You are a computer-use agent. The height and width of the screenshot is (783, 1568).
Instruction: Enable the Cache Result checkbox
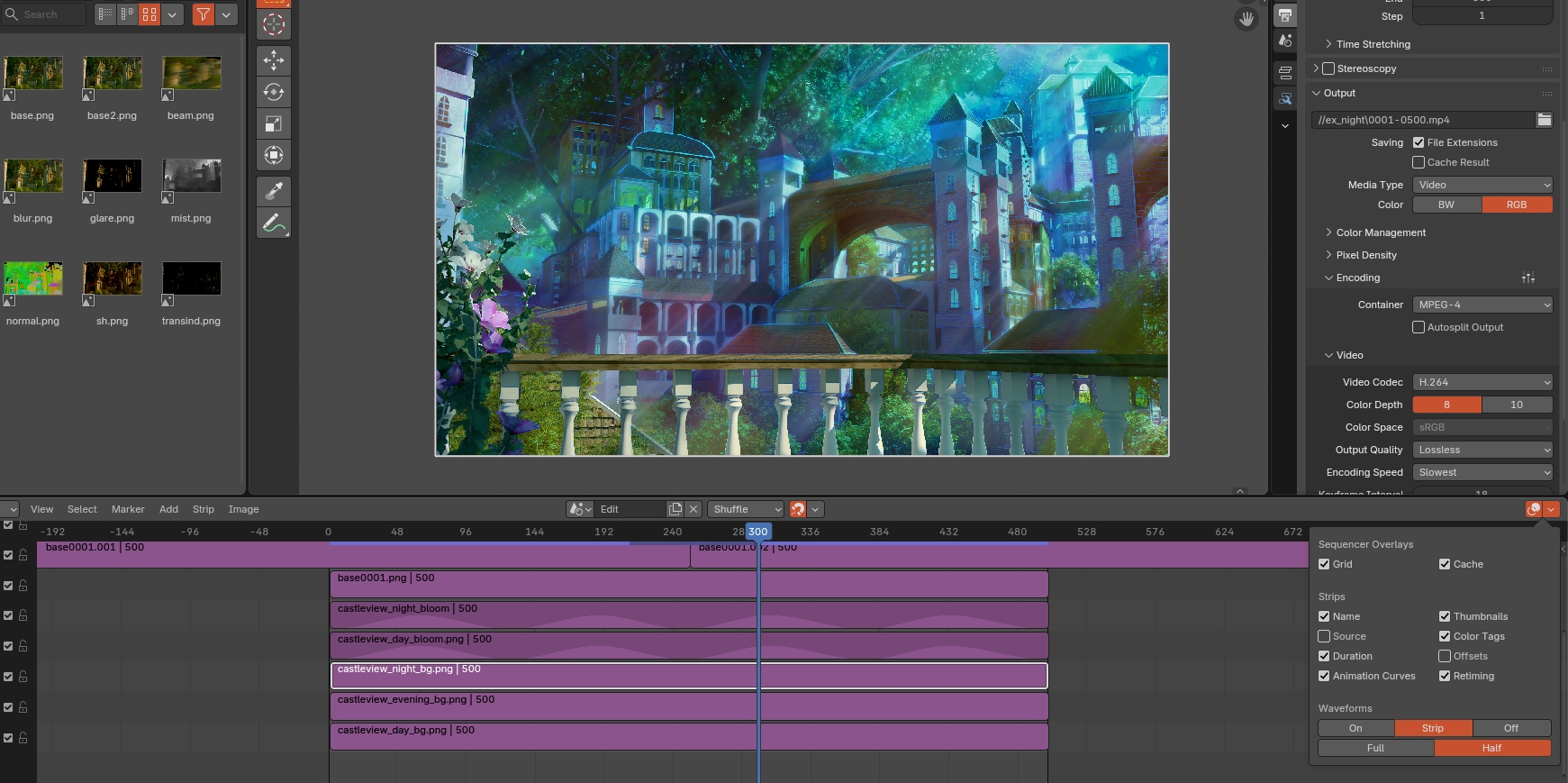coord(1418,162)
